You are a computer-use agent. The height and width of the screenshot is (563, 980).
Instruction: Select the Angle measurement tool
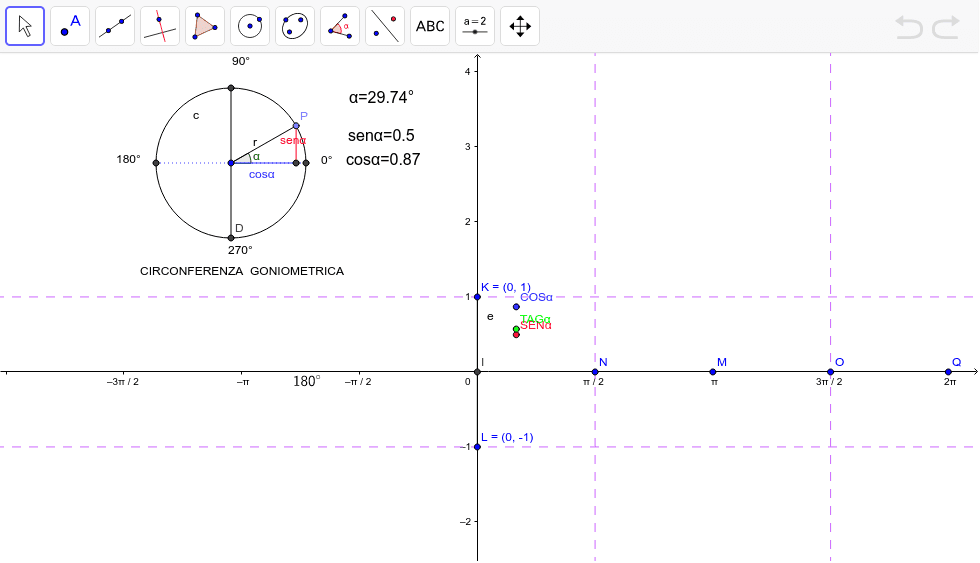click(x=340, y=26)
